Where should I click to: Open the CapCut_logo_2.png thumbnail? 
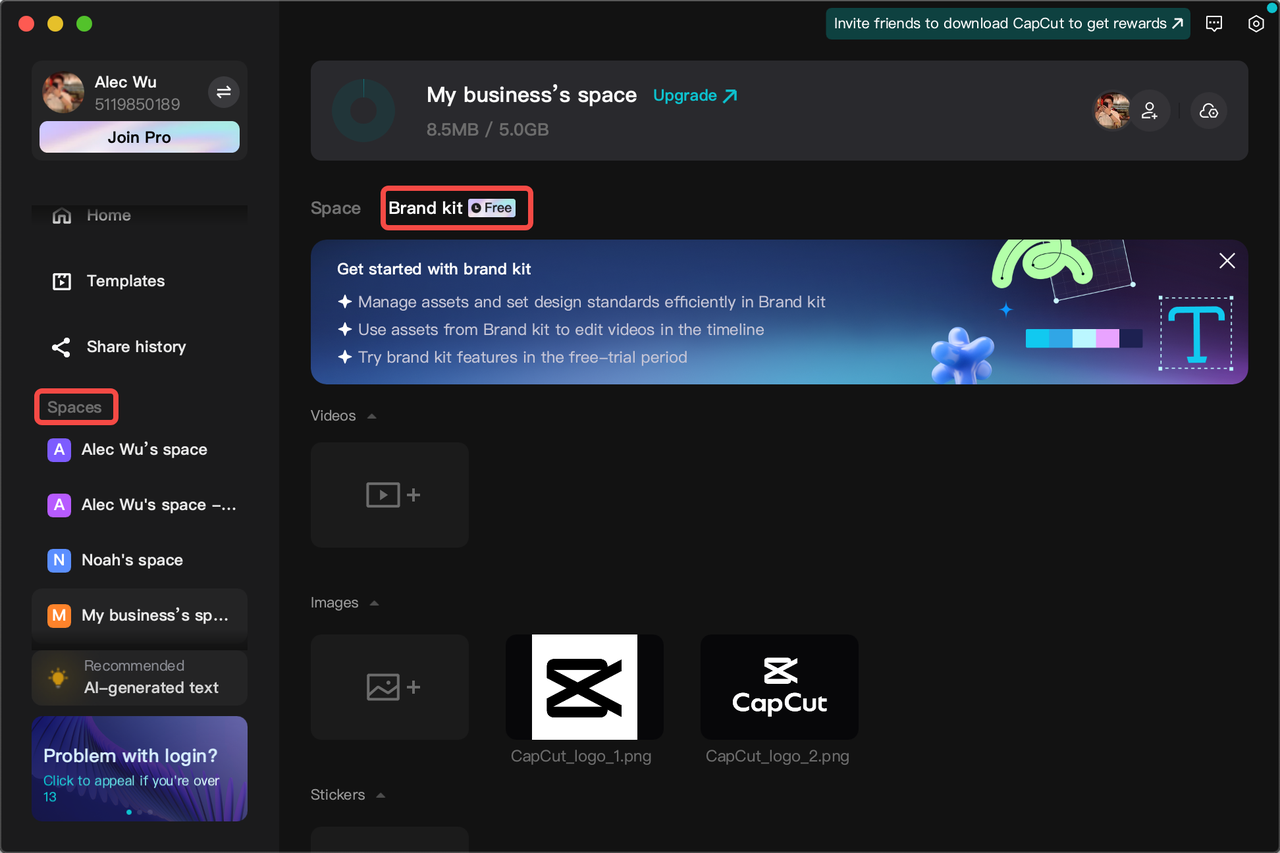(780, 687)
